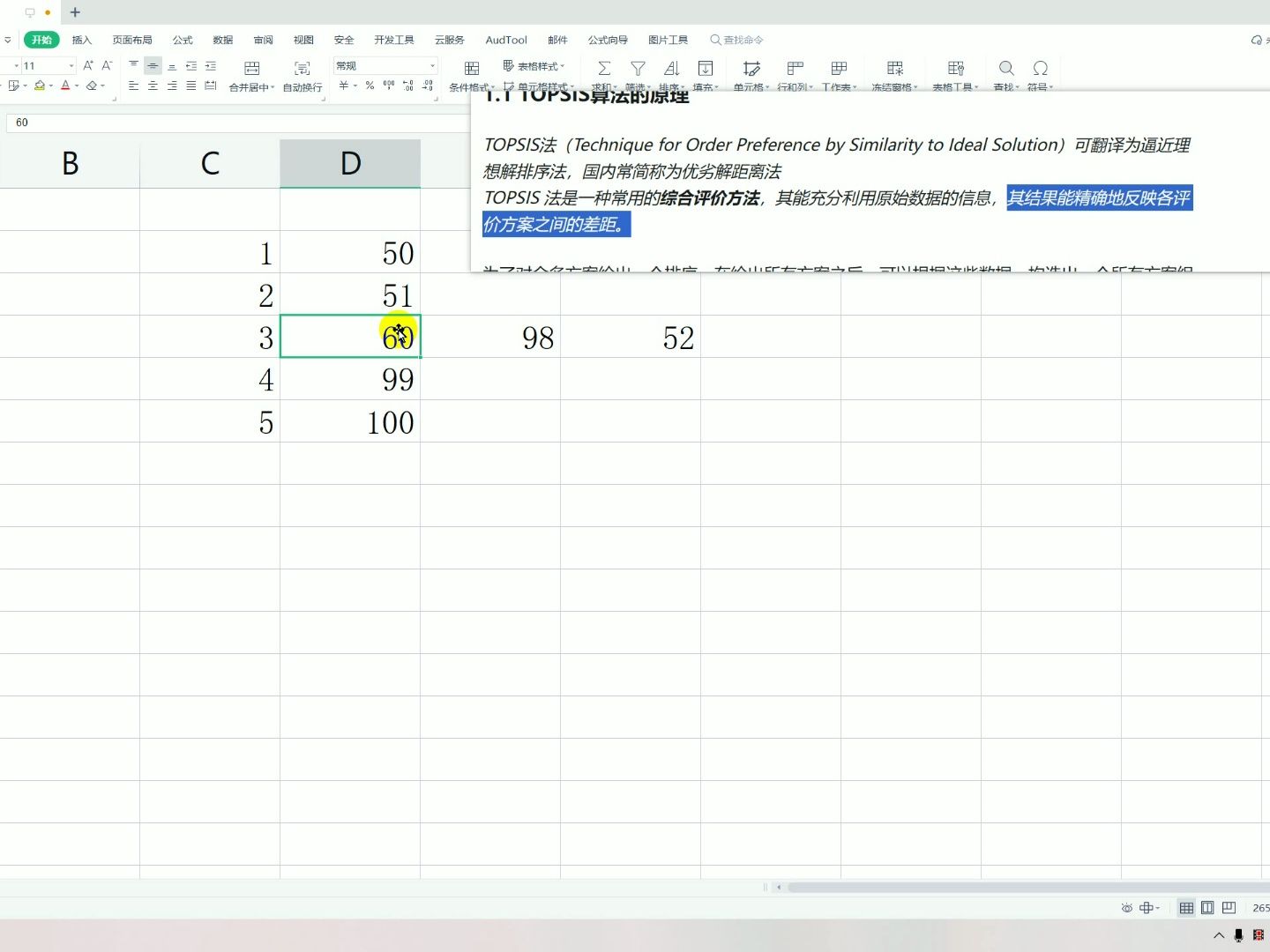1270x952 pixels.
Task: Apply bottom vertical alignment
Action: pos(172,65)
